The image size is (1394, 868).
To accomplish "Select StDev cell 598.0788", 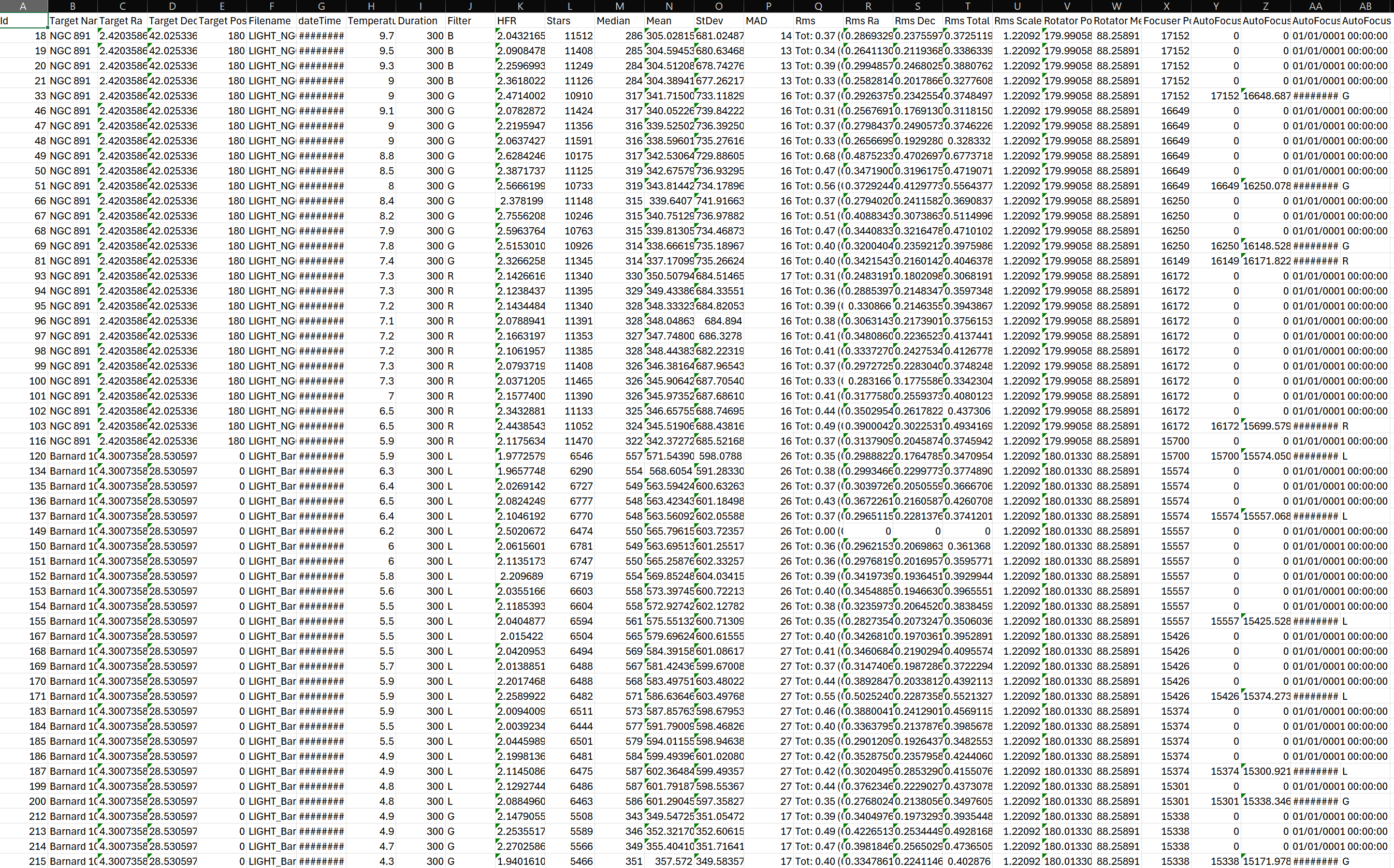I will click(719, 456).
